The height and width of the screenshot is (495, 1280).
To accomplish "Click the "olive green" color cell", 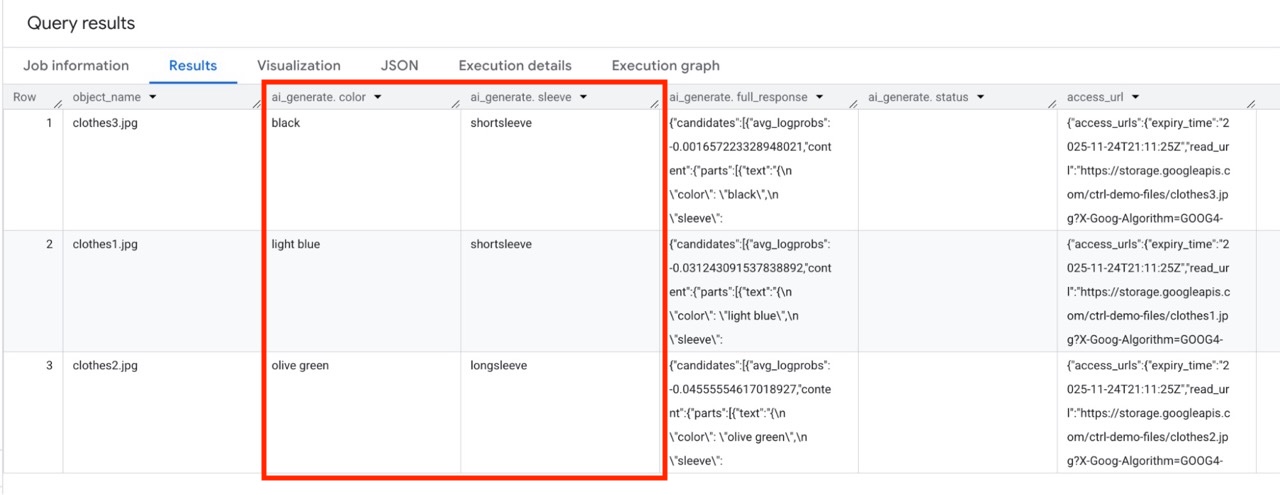I will [300, 366].
